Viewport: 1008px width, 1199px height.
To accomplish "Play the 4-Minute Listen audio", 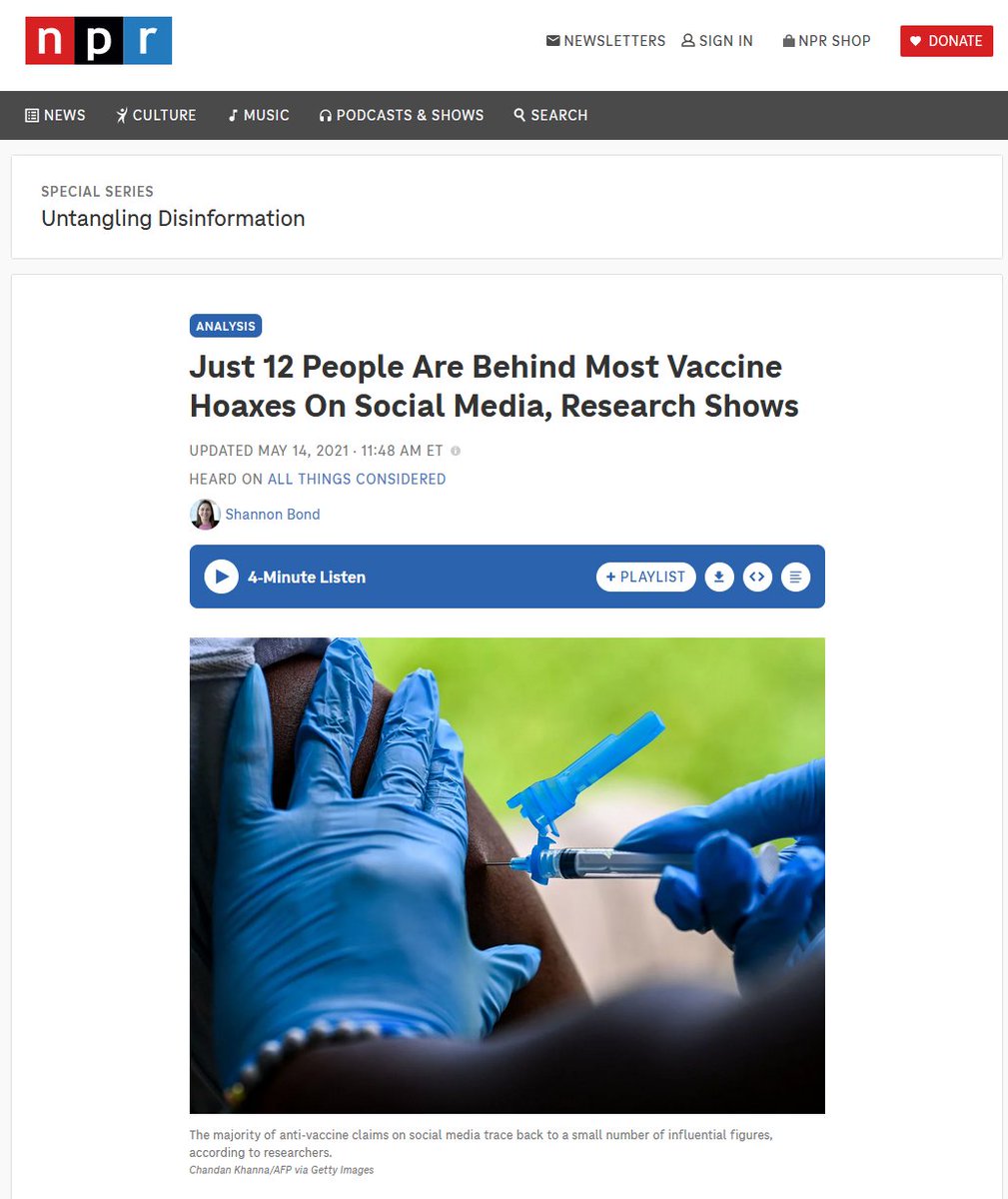I will (221, 577).
